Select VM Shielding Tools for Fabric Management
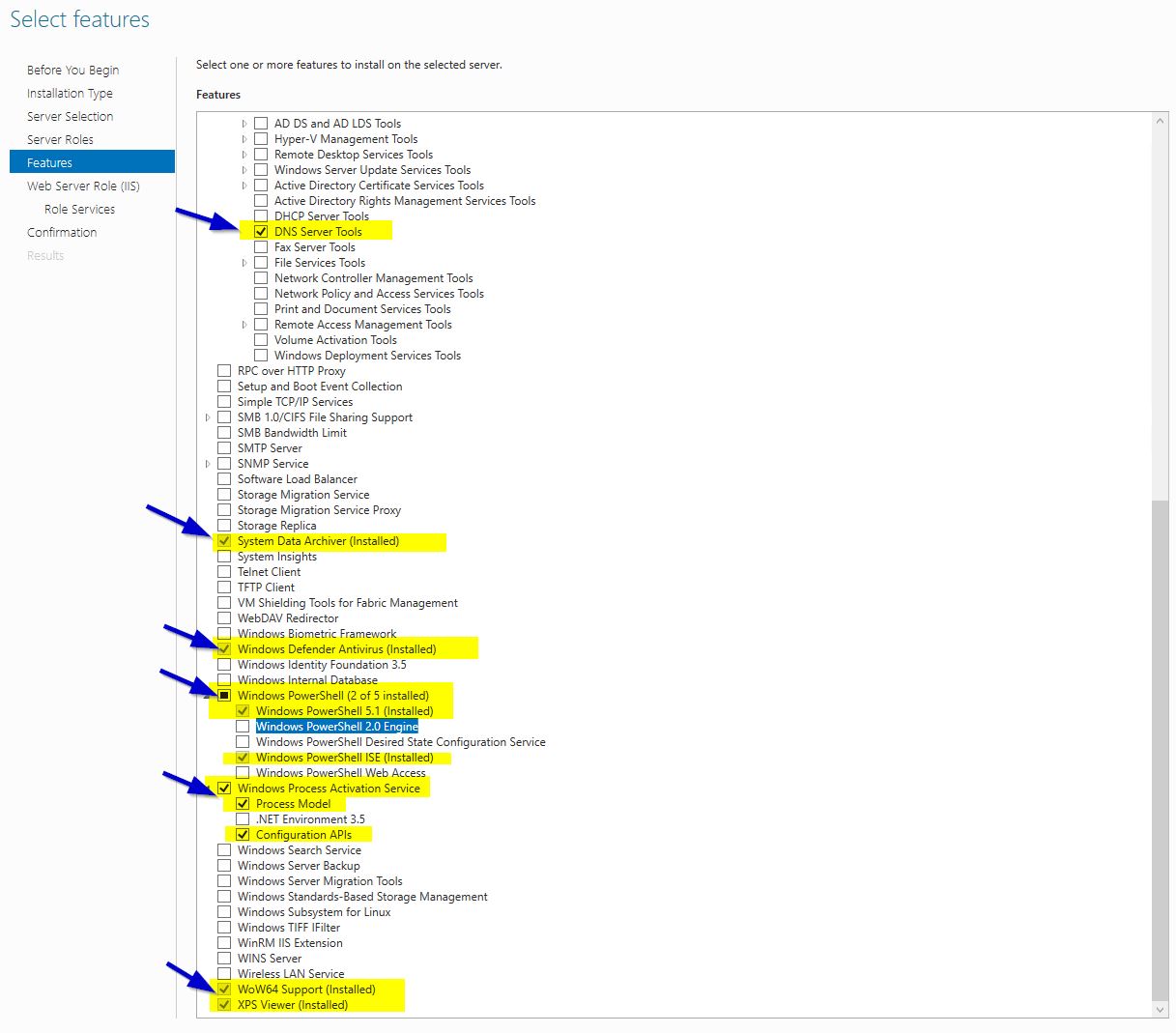1176x1033 pixels. pos(348,603)
